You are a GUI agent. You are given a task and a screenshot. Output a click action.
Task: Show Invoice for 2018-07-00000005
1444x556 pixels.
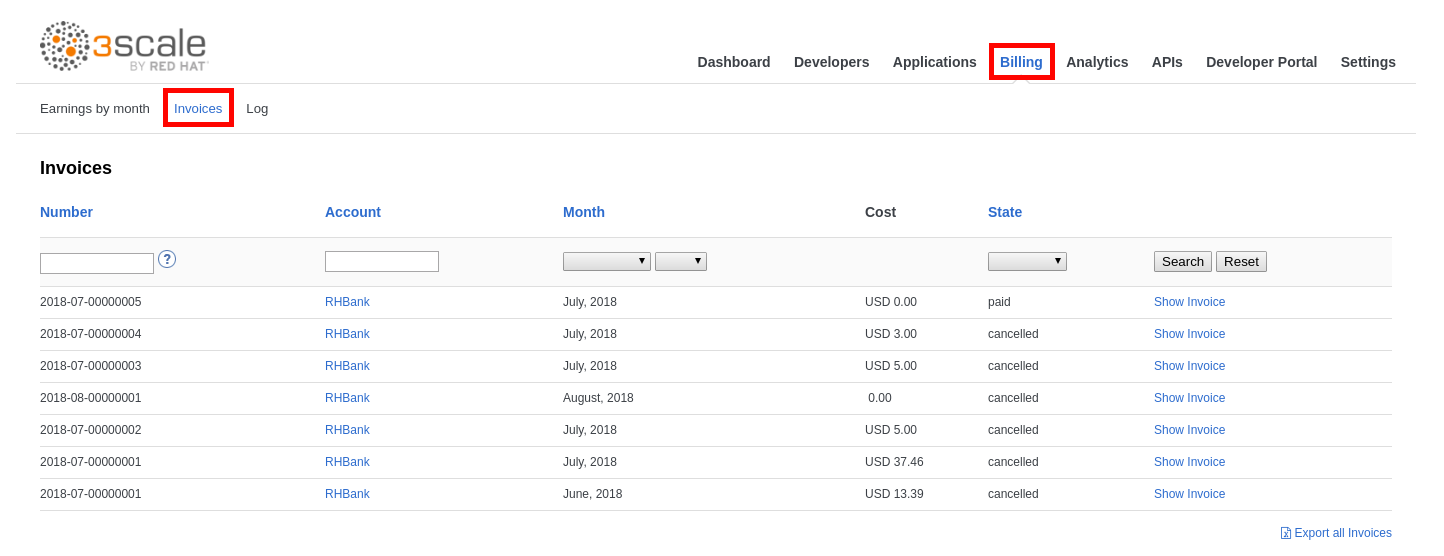click(1189, 302)
